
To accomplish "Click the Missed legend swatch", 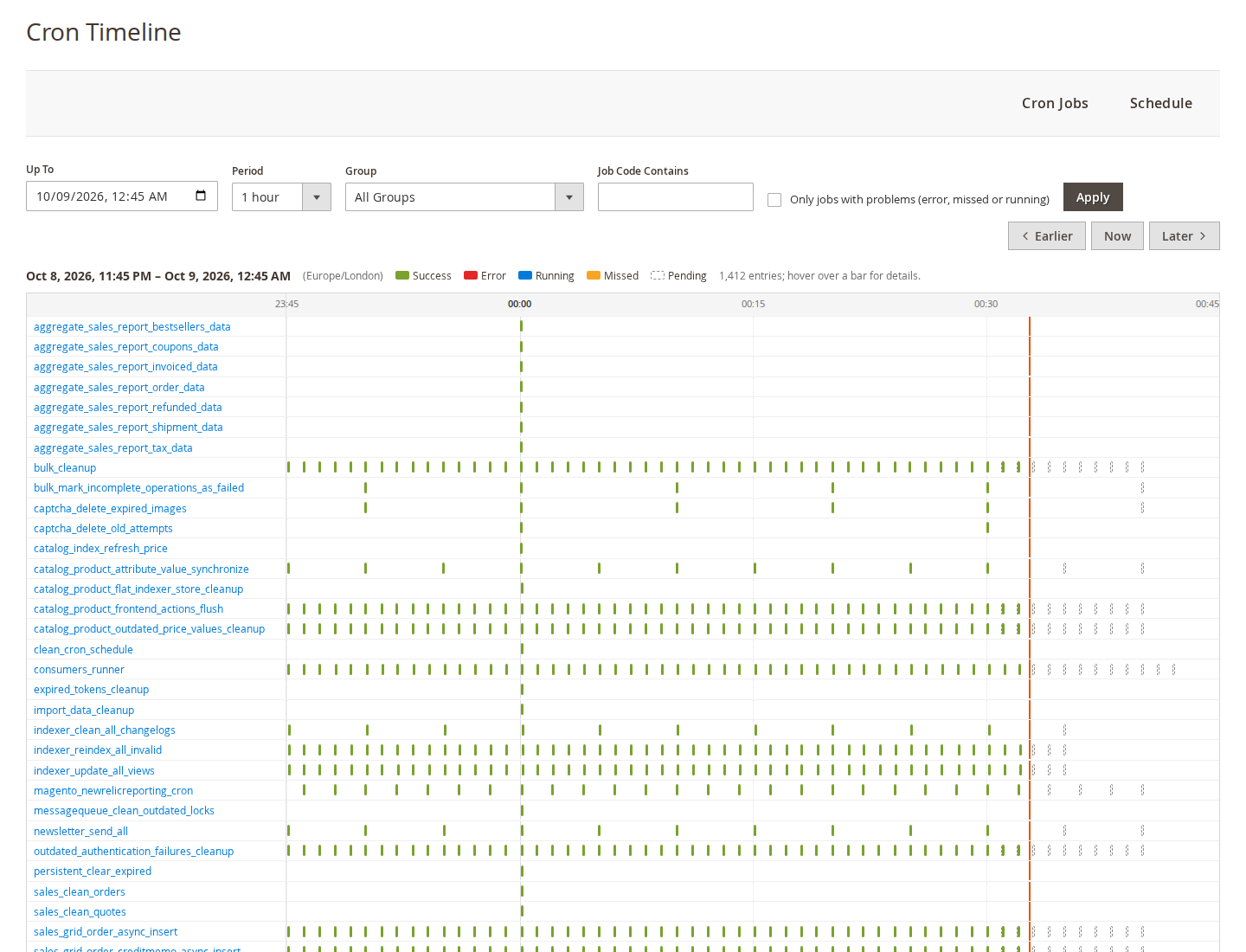I will click(x=594, y=275).
